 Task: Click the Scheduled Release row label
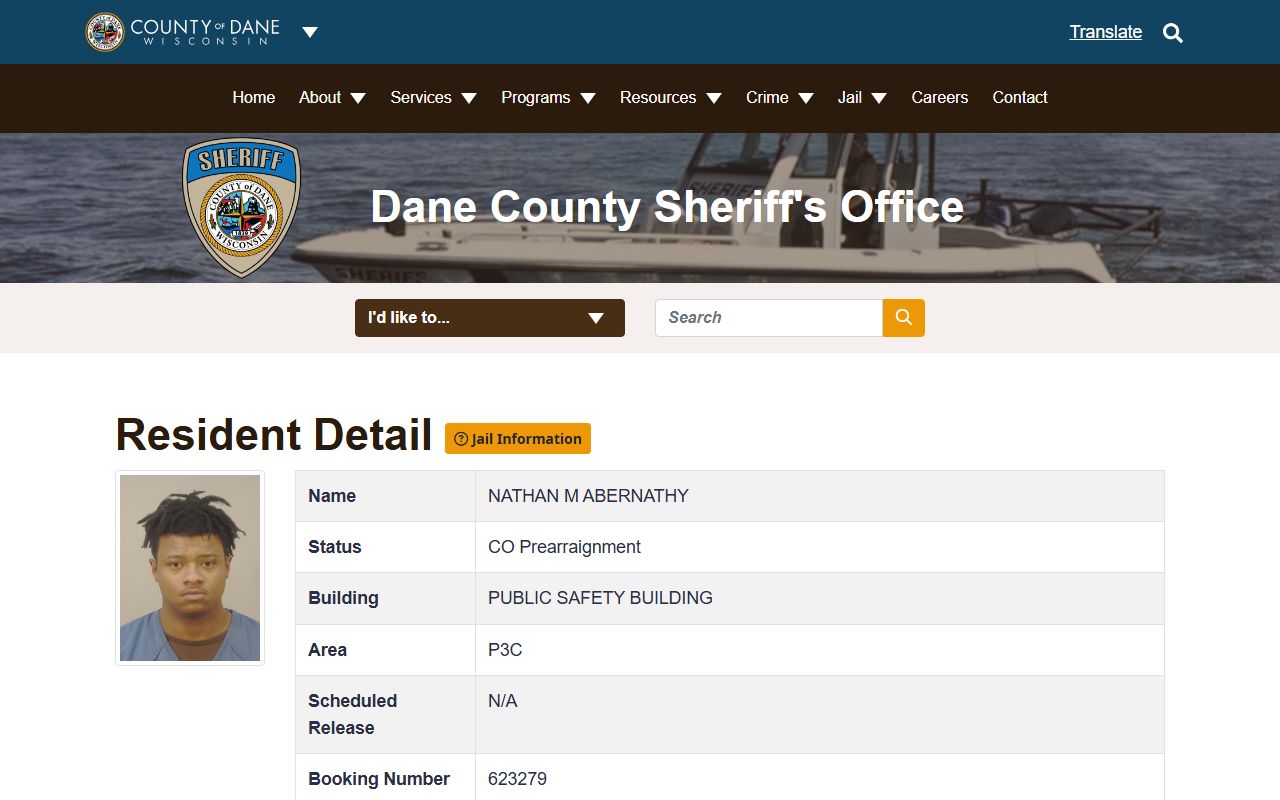point(352,715)
